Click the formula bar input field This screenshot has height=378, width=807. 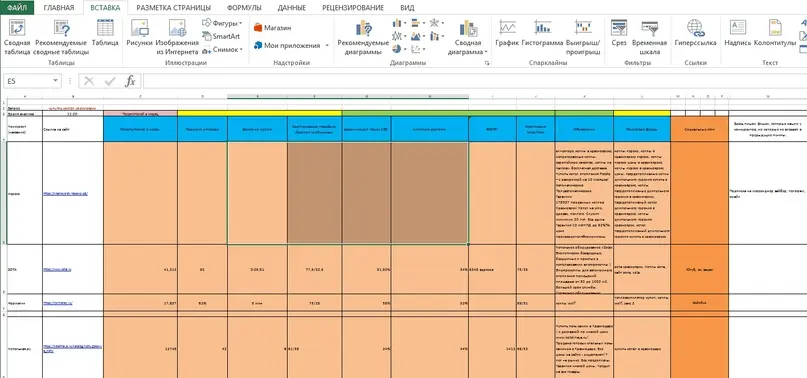[x=473, y=81]
